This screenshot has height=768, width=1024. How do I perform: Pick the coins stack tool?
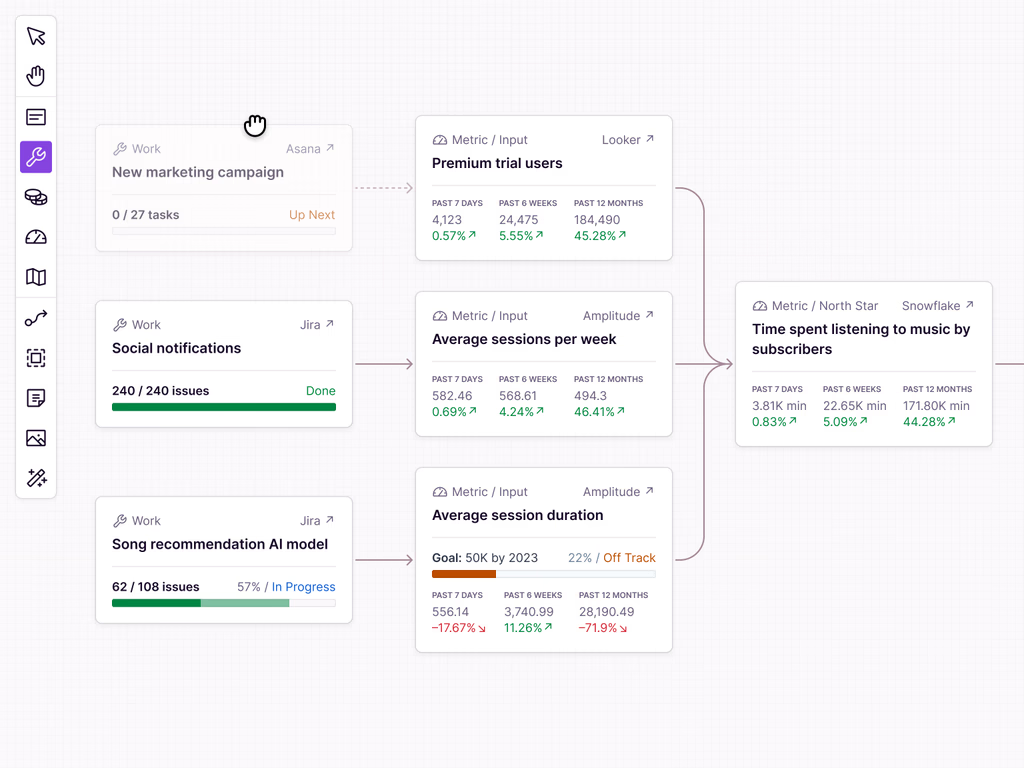(36, 197)
